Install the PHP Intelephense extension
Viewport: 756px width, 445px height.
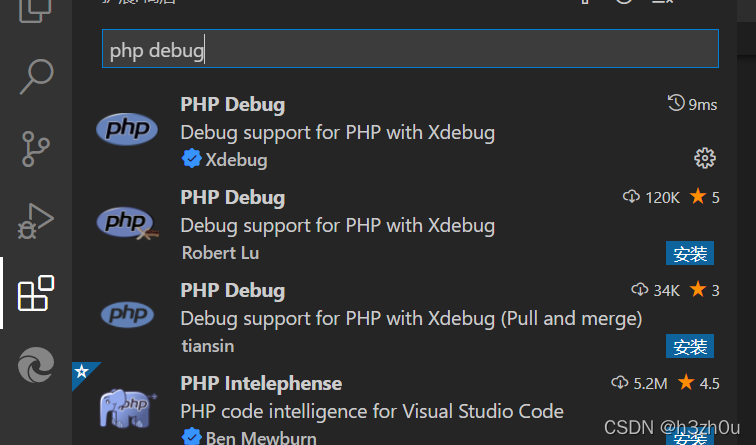click(x=690, y=438)
